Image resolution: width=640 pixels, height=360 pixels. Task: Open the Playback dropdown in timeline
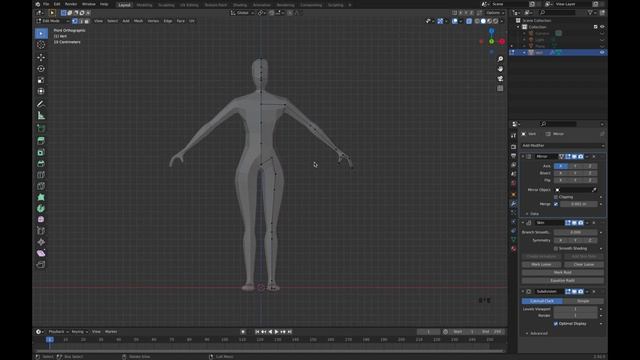[x=58, y=332]
